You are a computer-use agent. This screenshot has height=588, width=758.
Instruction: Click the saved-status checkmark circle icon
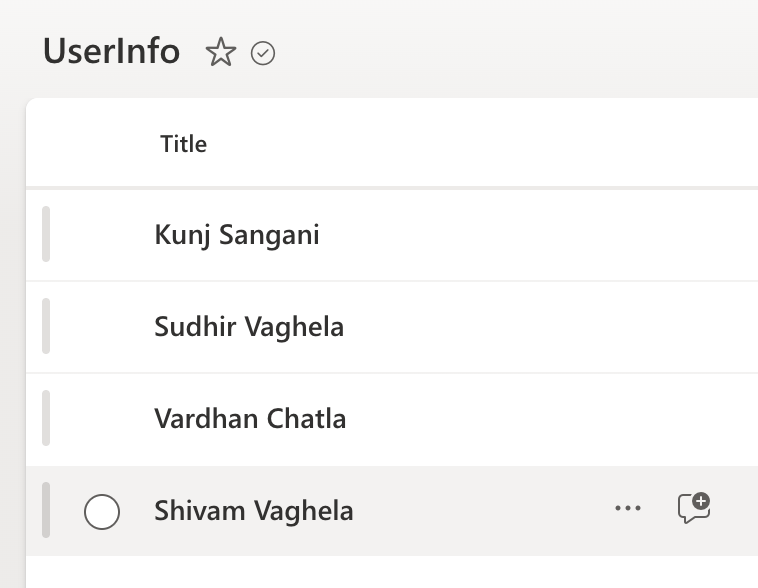263,53
